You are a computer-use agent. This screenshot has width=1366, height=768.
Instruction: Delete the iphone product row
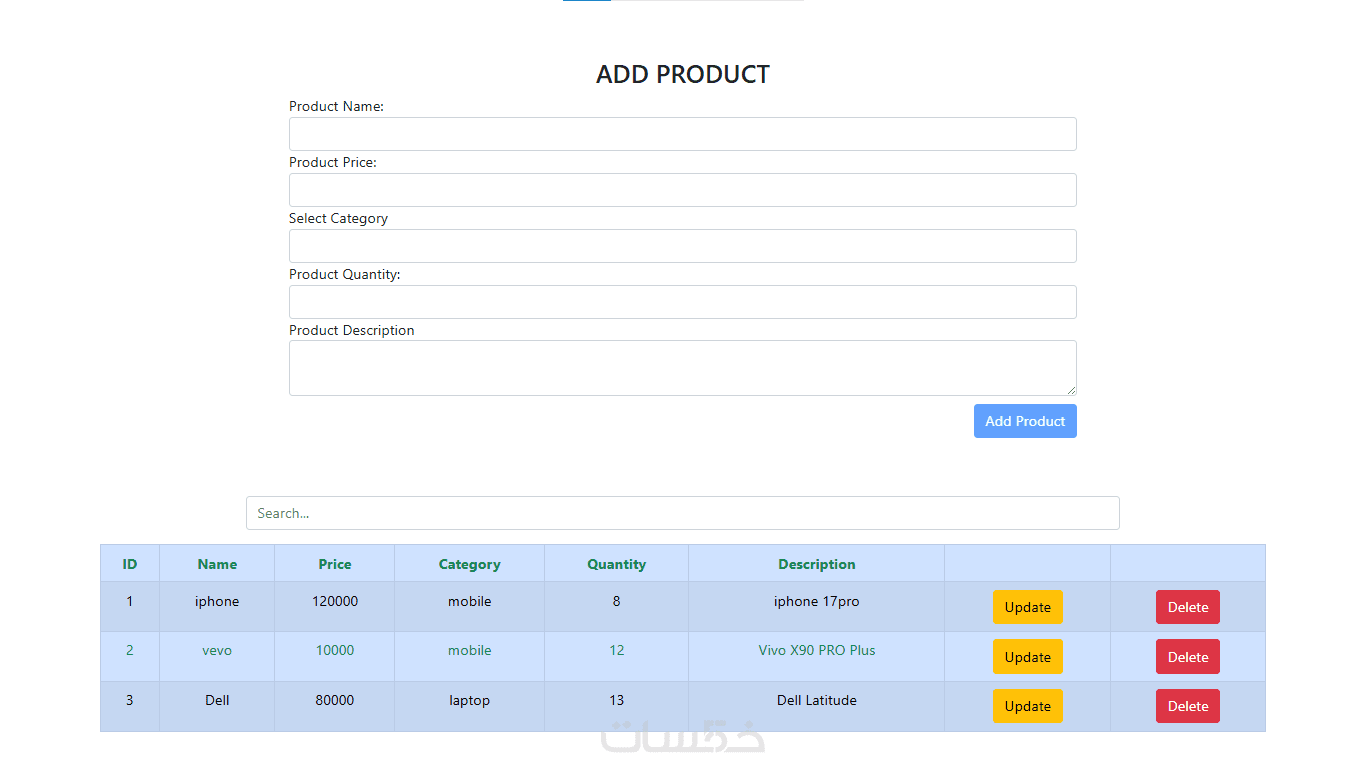(1187, 607)
